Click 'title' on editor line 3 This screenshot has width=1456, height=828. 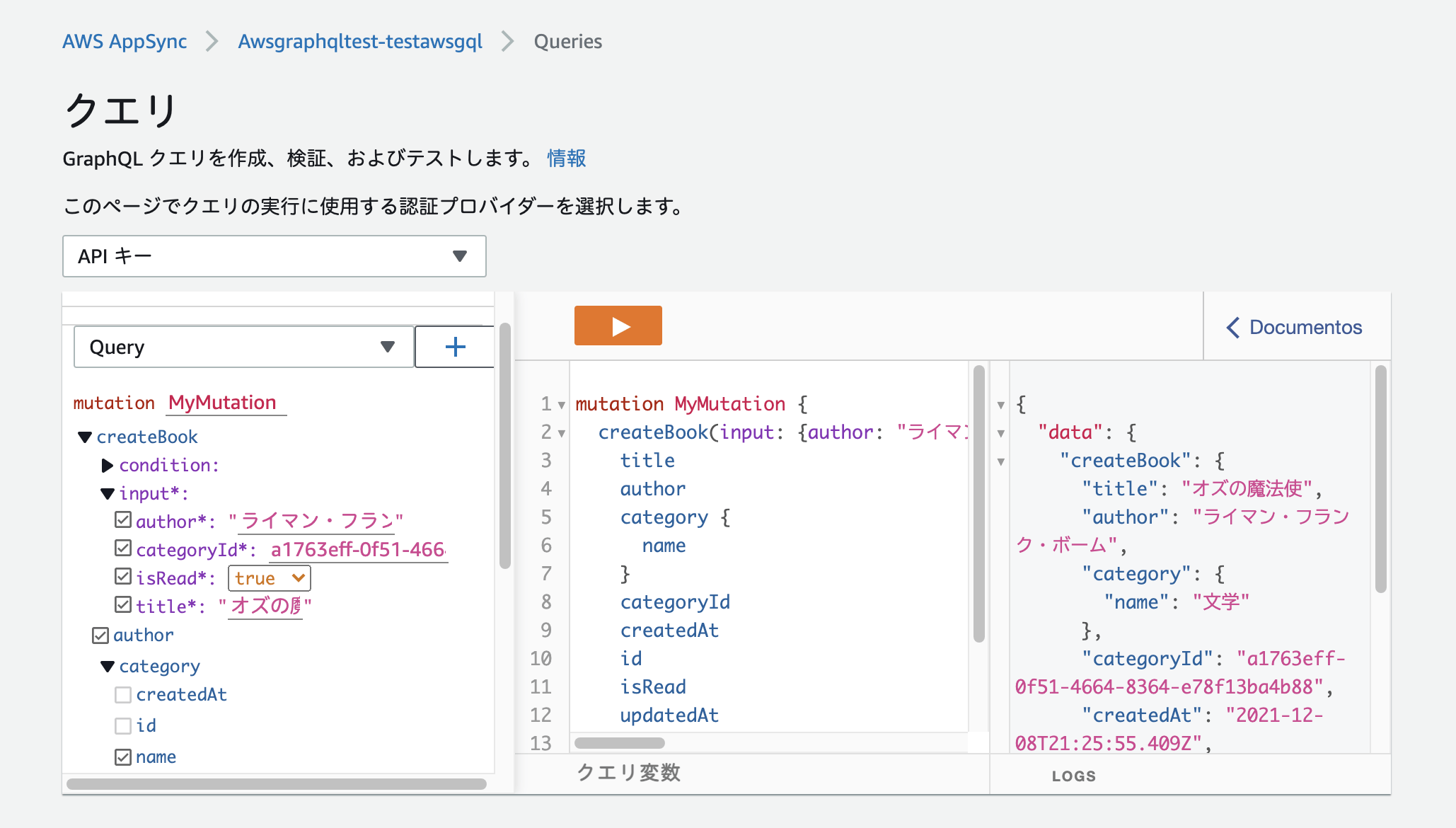(x=647, y=461)
